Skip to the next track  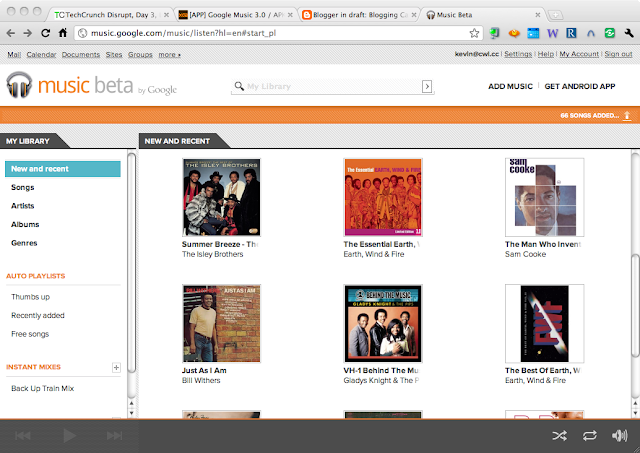tap(114, 435)
